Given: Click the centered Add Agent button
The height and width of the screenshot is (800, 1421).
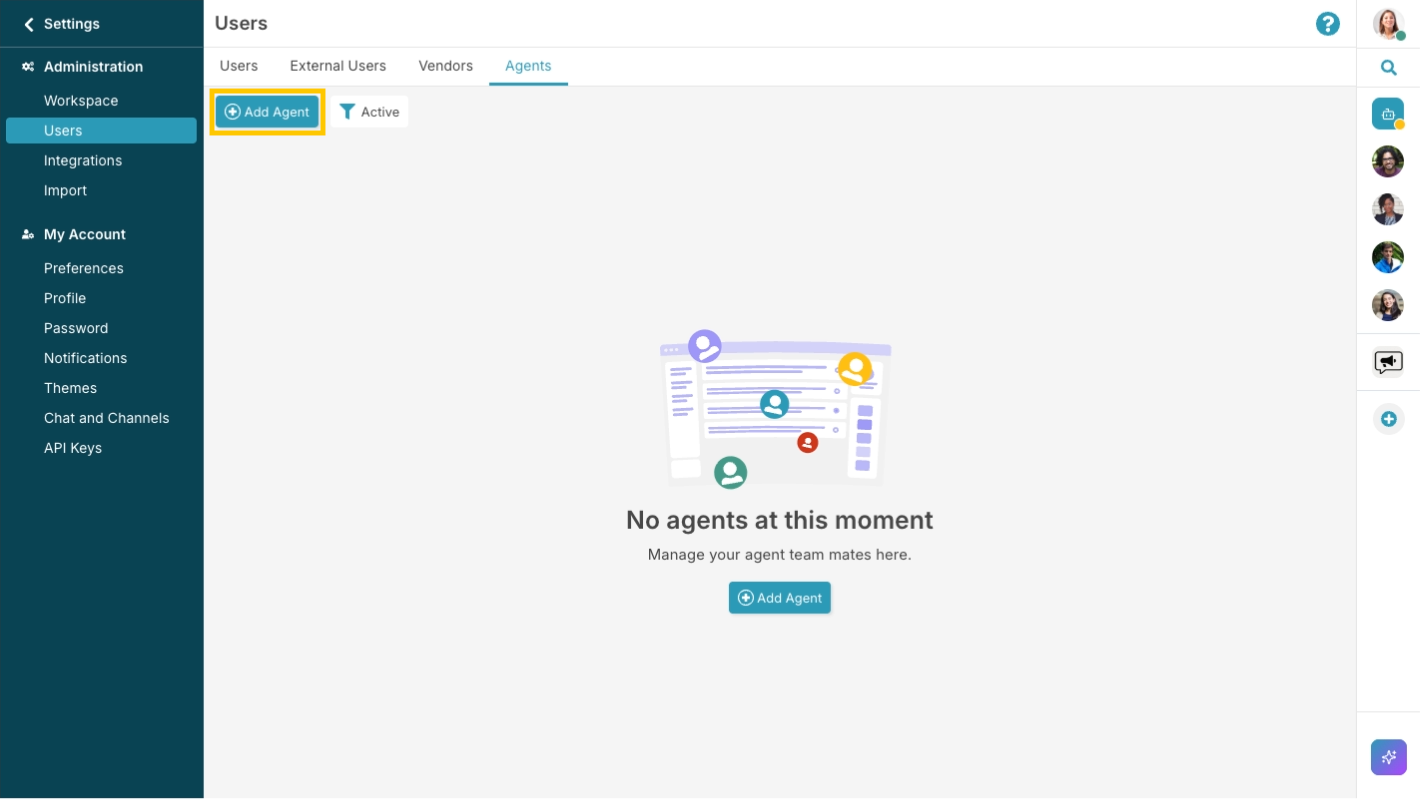Looking at the screenshot, I should [x=779, y=598].
